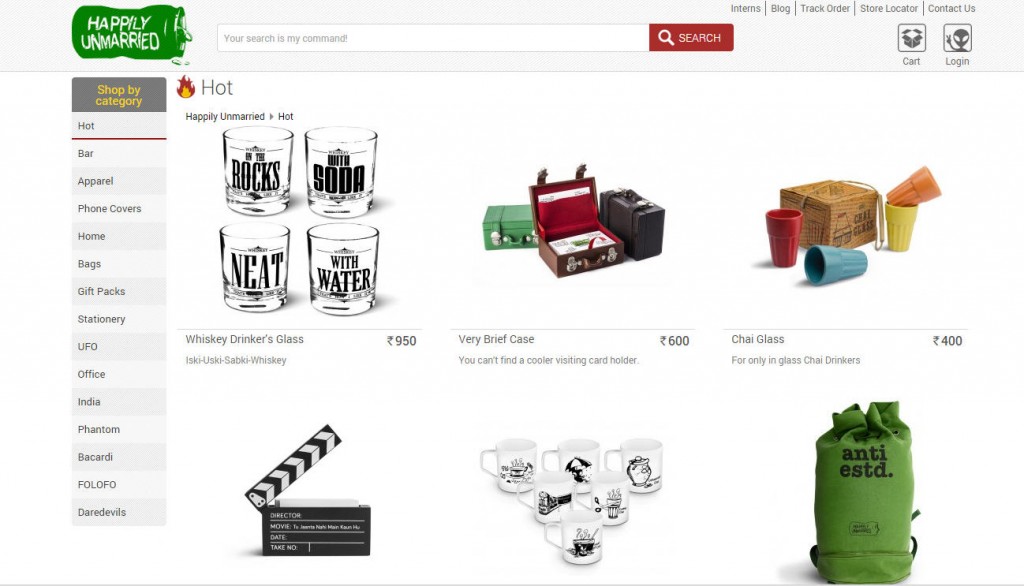
Task: Open the FOLOFO category
Action: [x=119, y=485]
